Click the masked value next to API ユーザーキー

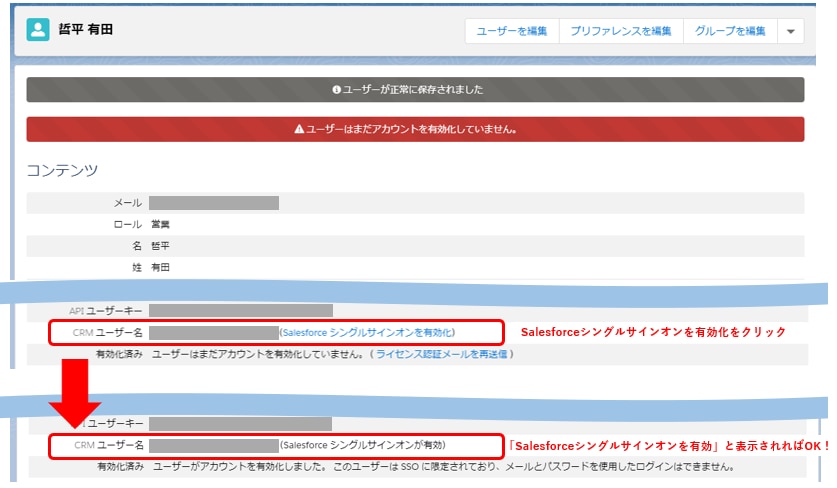click(241, 310)
